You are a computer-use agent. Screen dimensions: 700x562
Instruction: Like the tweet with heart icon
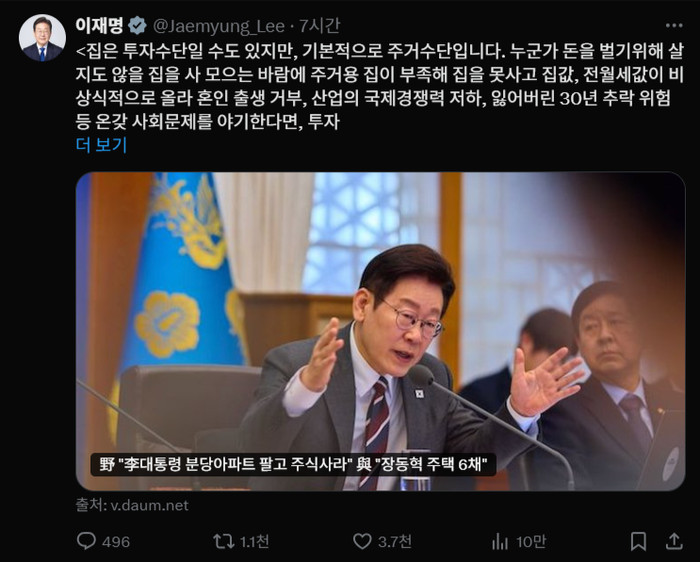pyautogui.click(x=362, y=541)
